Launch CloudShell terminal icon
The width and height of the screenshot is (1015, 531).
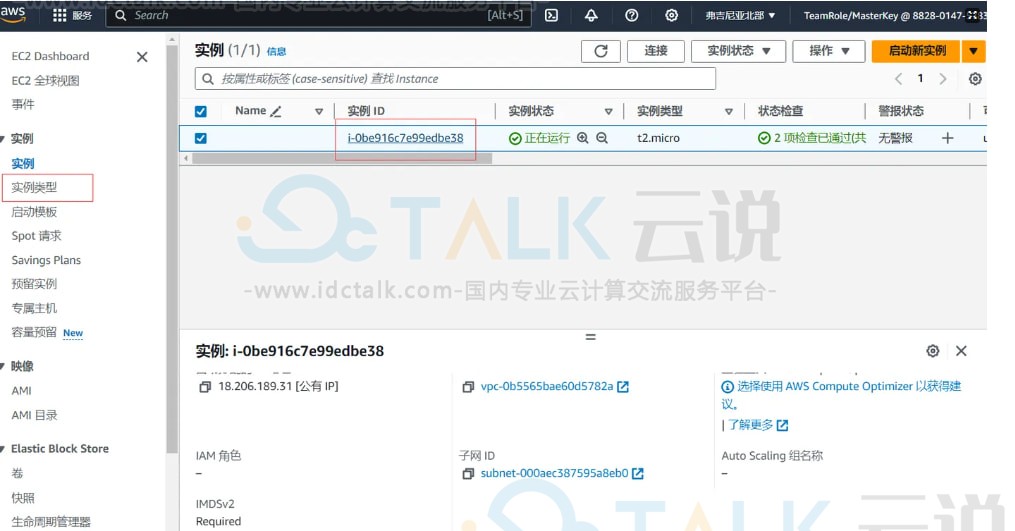[552, 15]
